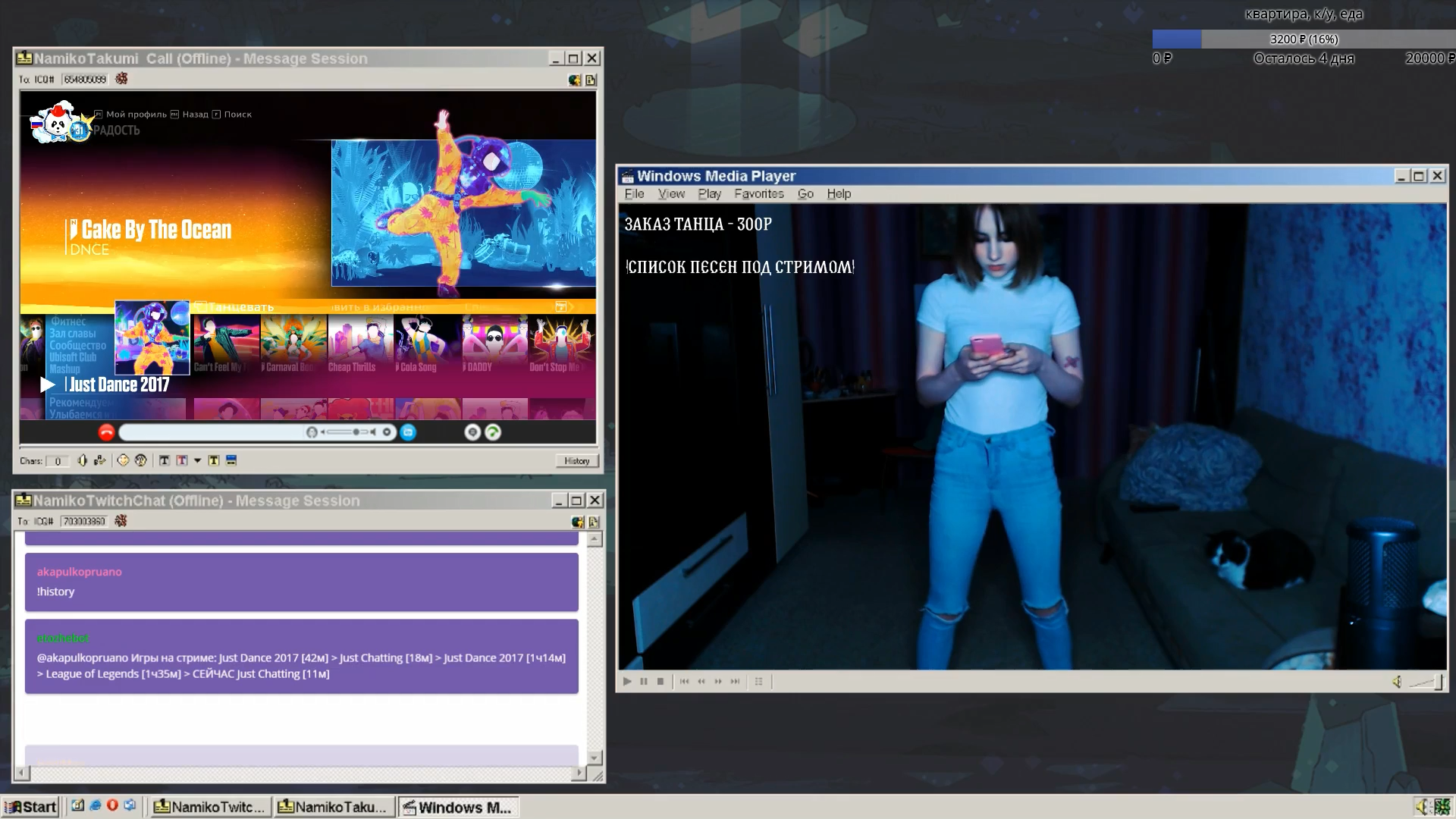The width and height of the screenshot is (1456, 819).
Task: Stop playback in Windows Media Player
Action: [661, 682]
